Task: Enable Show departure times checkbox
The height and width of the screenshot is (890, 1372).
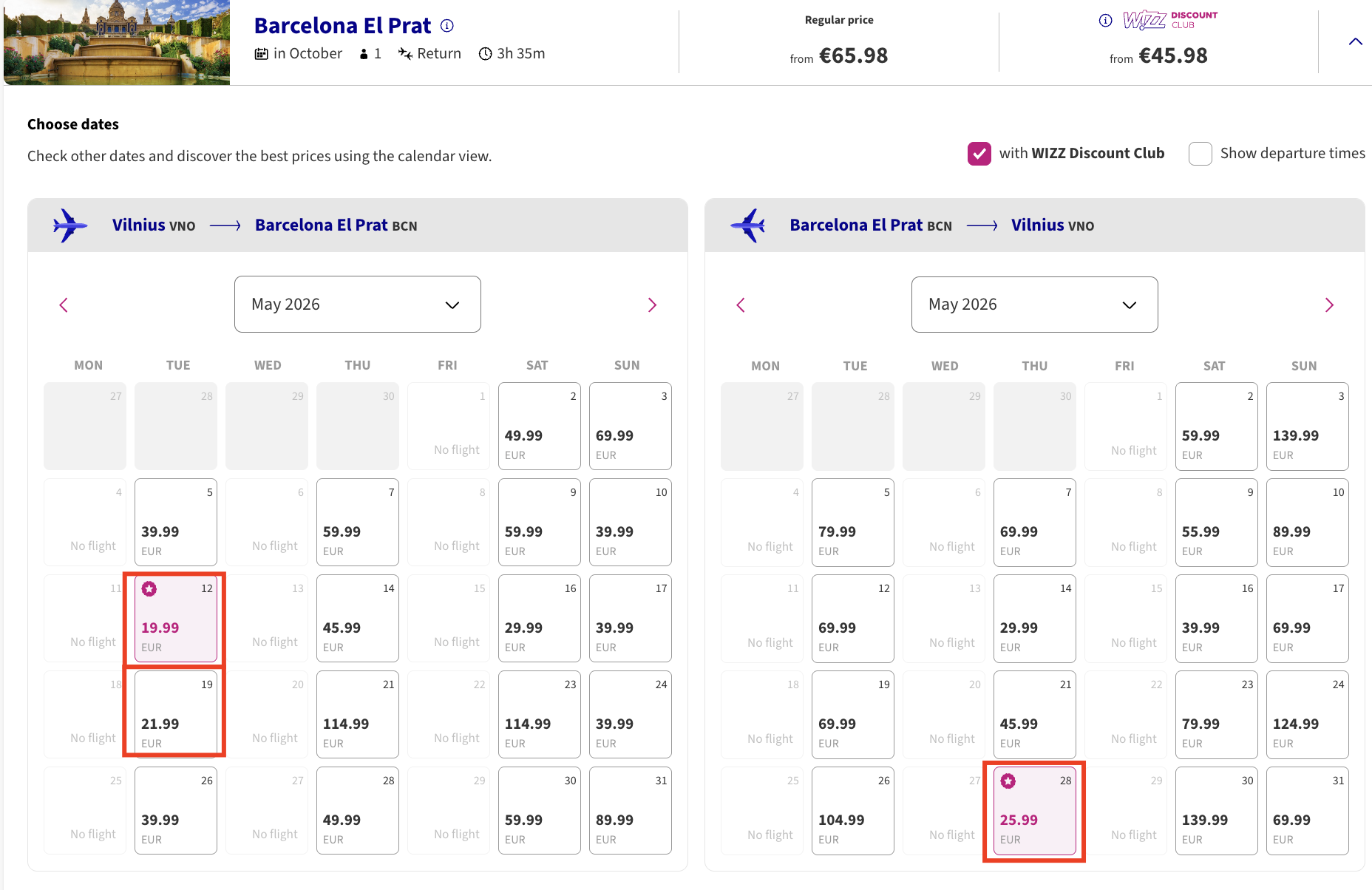Action: [x=1200, y=154]
